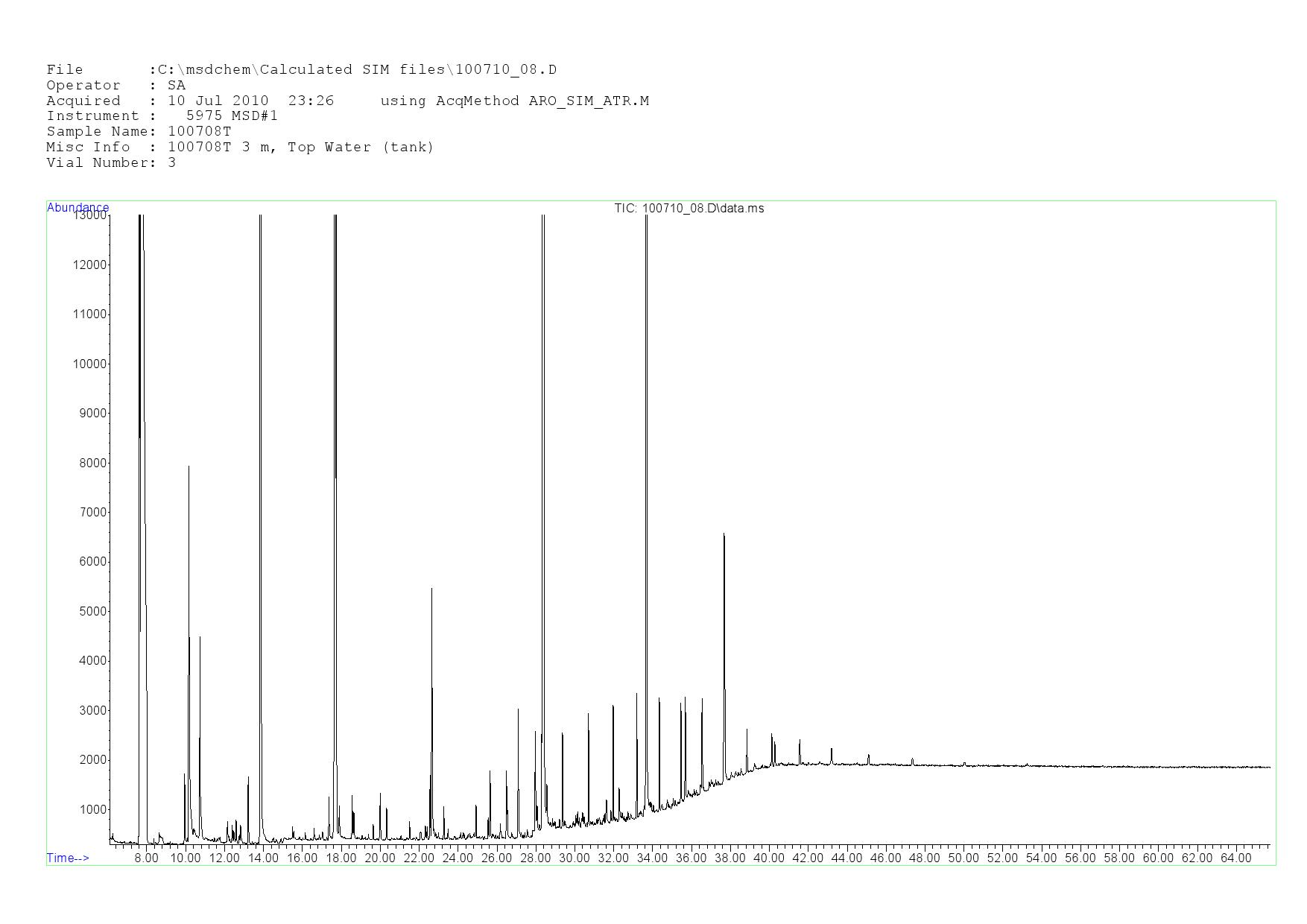Click the Misc Info line mentioning Top Water
The image size is (1307, 924).
tap(240, 148)
